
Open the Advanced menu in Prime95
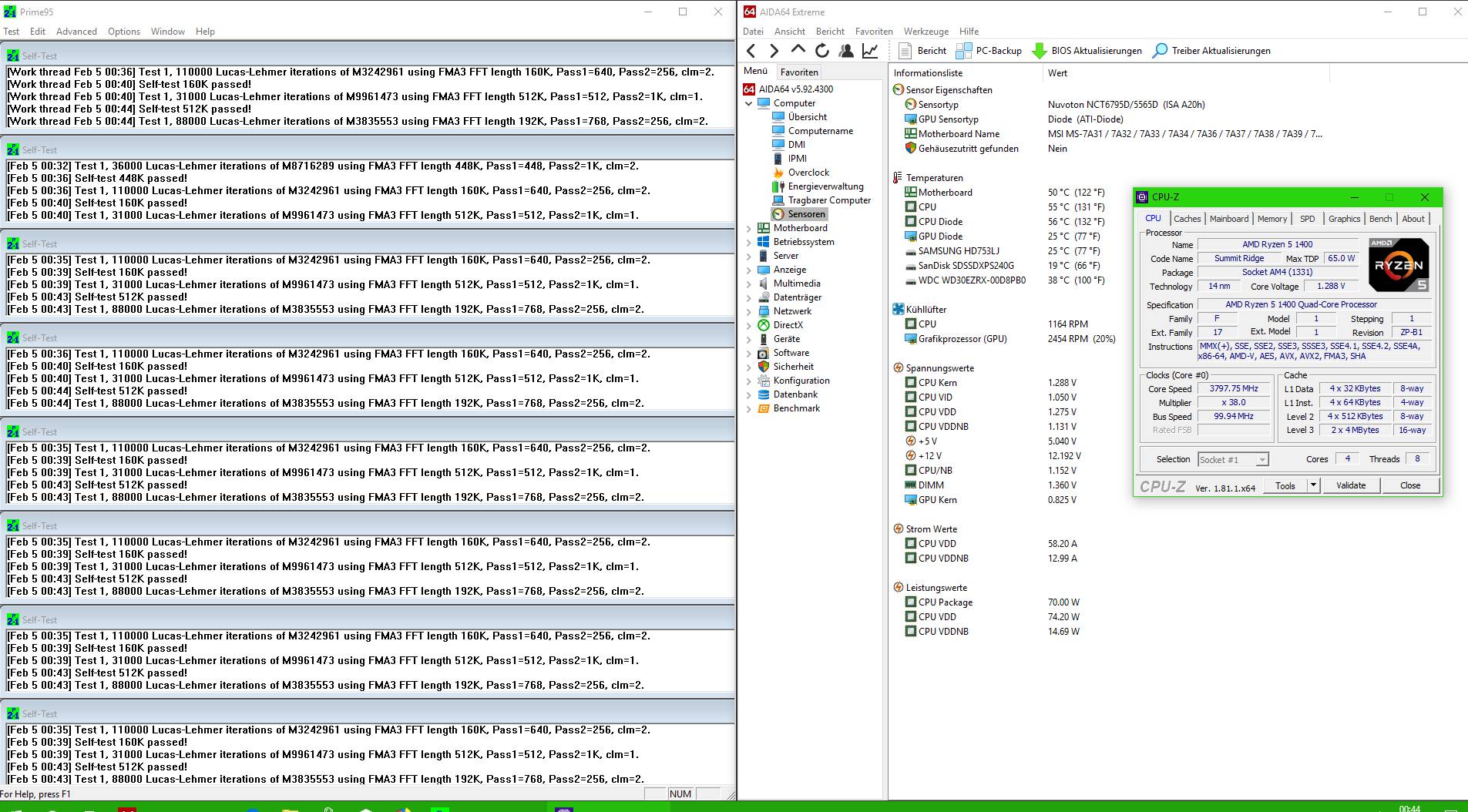coord(76,32)
